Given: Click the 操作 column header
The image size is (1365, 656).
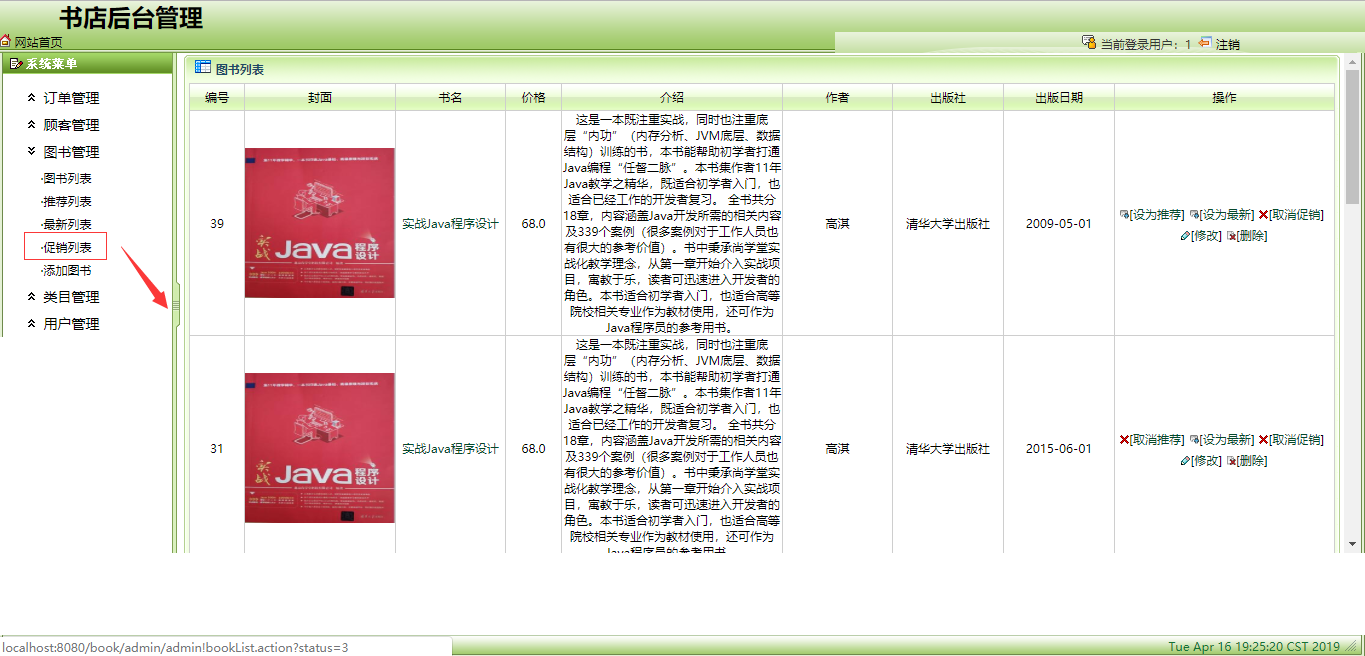Looking at the screenshot, I should tap(1224, 97).
